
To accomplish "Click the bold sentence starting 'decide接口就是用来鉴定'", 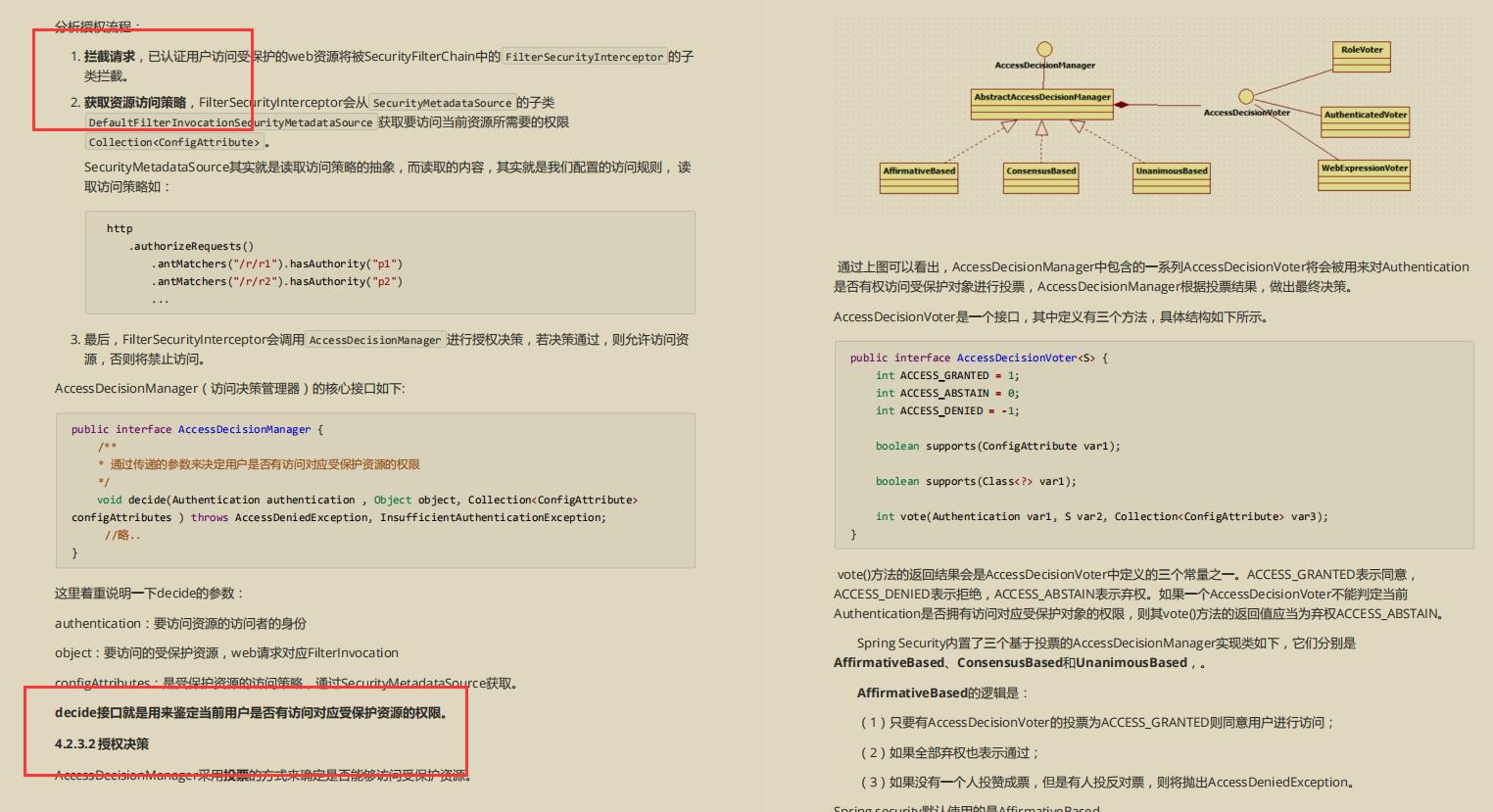I will click(x=254, y=713).
